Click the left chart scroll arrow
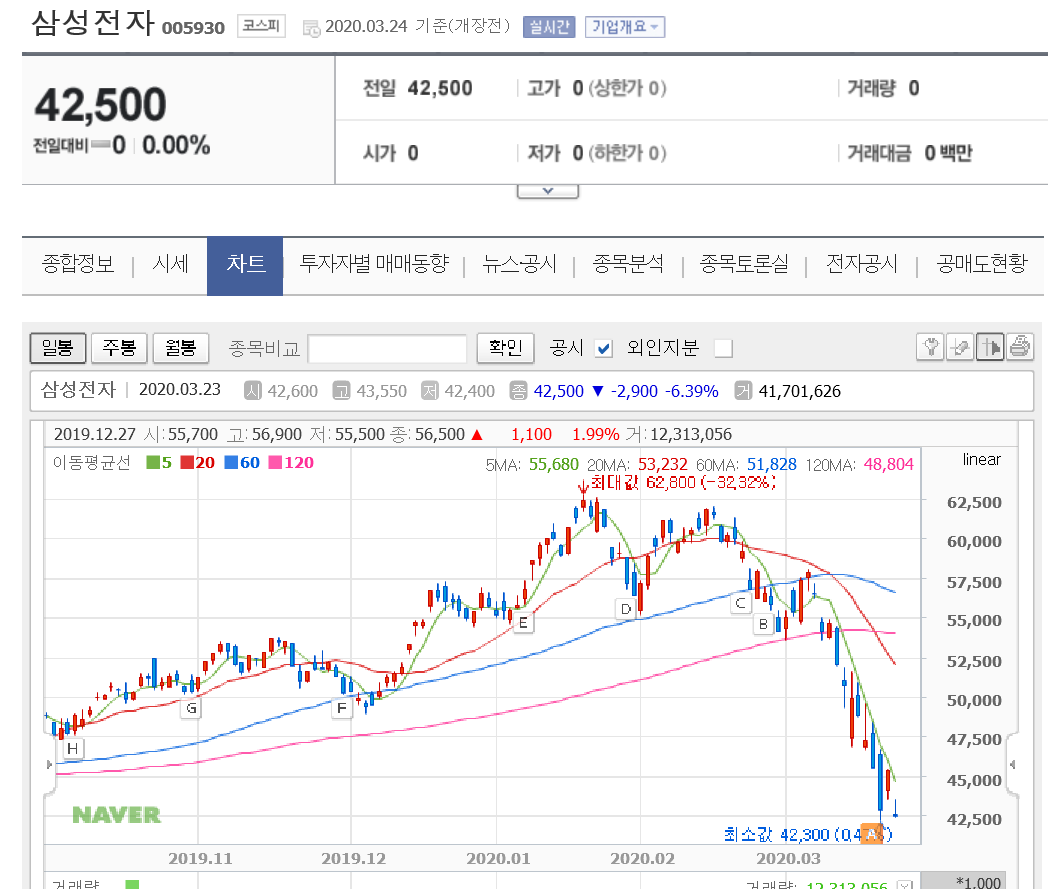1048x889 pixels. 49,764
